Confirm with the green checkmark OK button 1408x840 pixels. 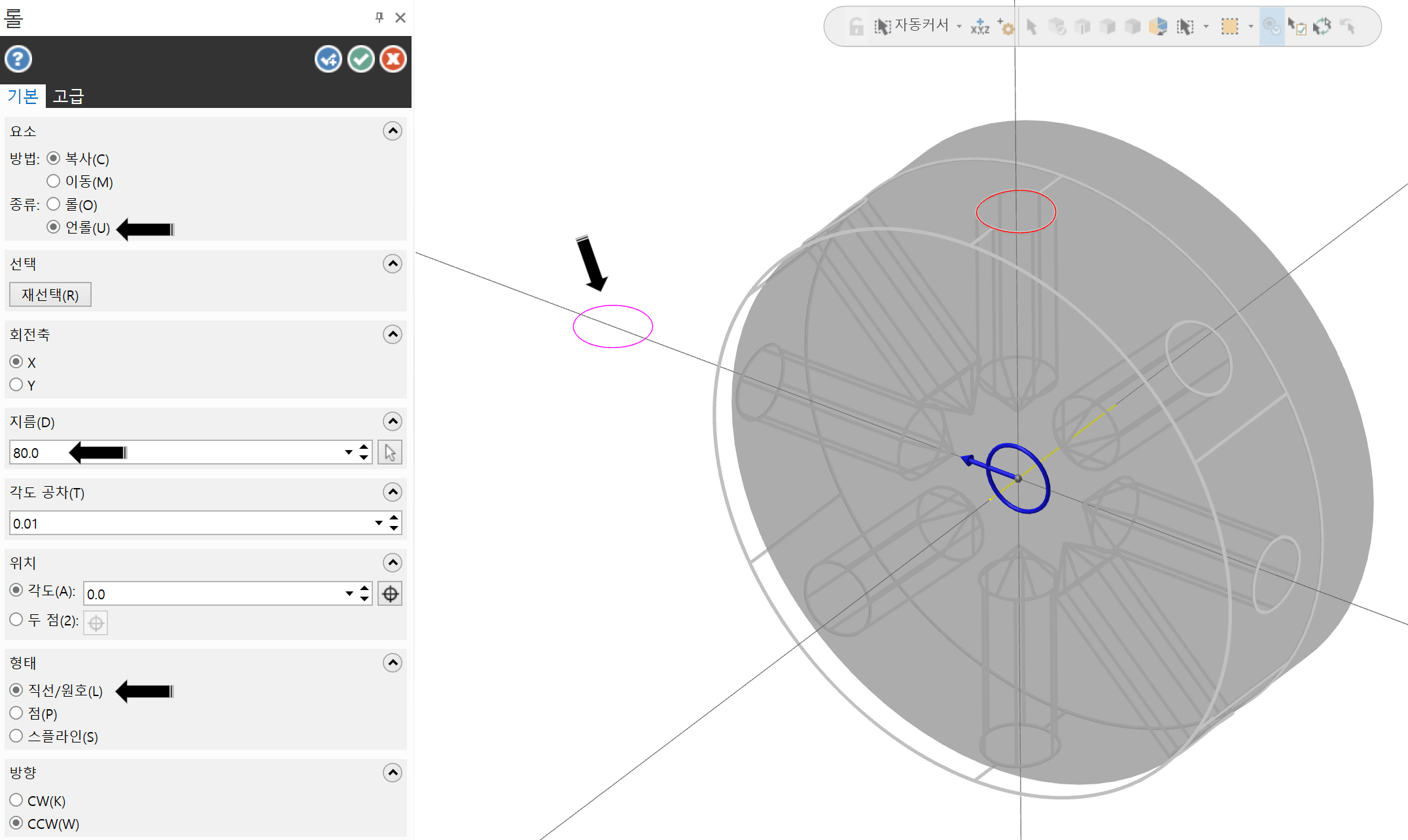(x=361, y=60)
